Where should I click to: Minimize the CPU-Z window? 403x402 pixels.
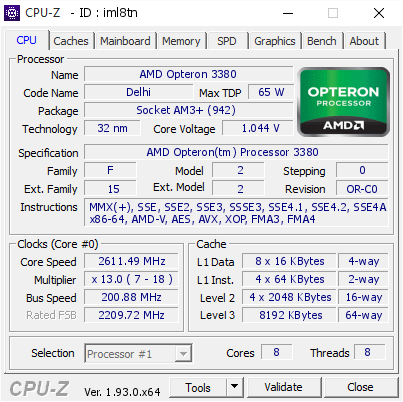click(288, 13)
